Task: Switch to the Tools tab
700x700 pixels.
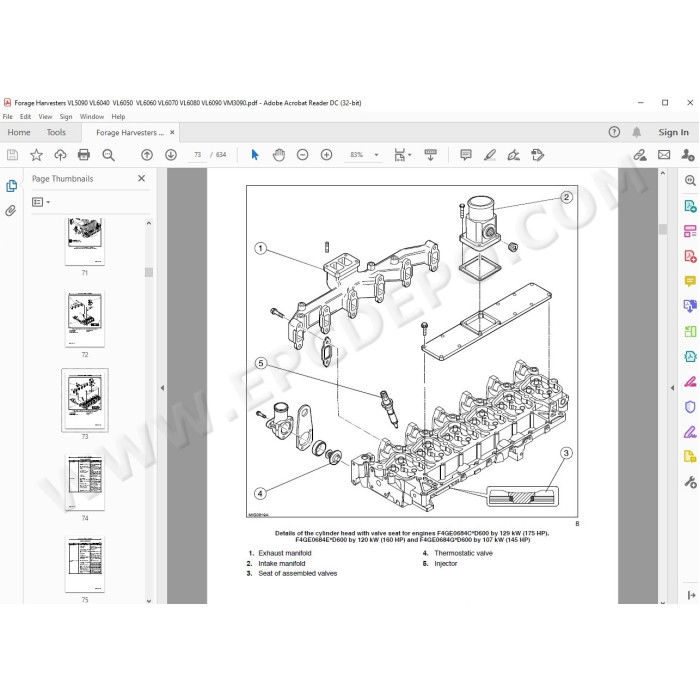Action: 56,132
